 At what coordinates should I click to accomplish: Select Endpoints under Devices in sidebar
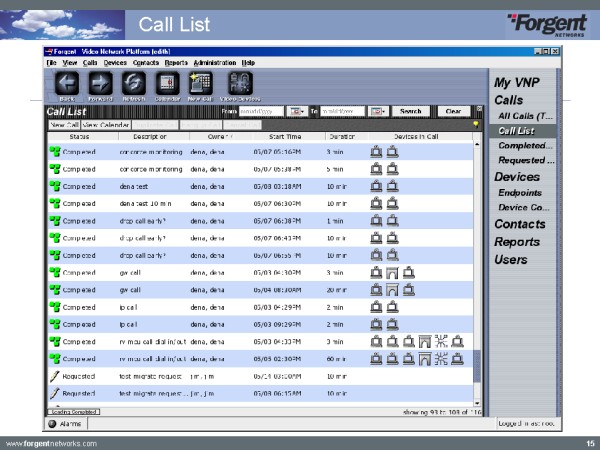(x=520, y=192)
